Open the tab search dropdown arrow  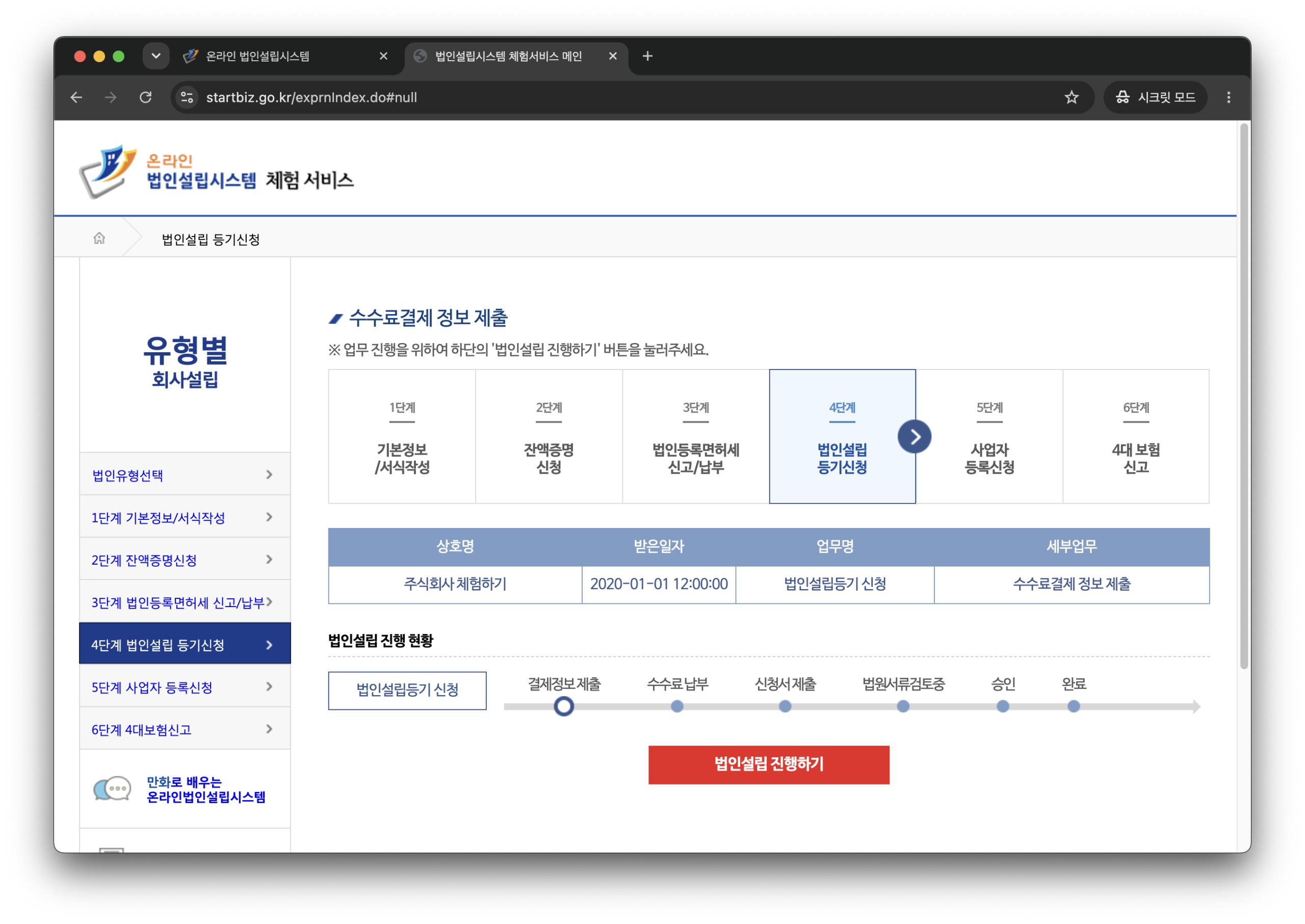click(x=156, y=56)
